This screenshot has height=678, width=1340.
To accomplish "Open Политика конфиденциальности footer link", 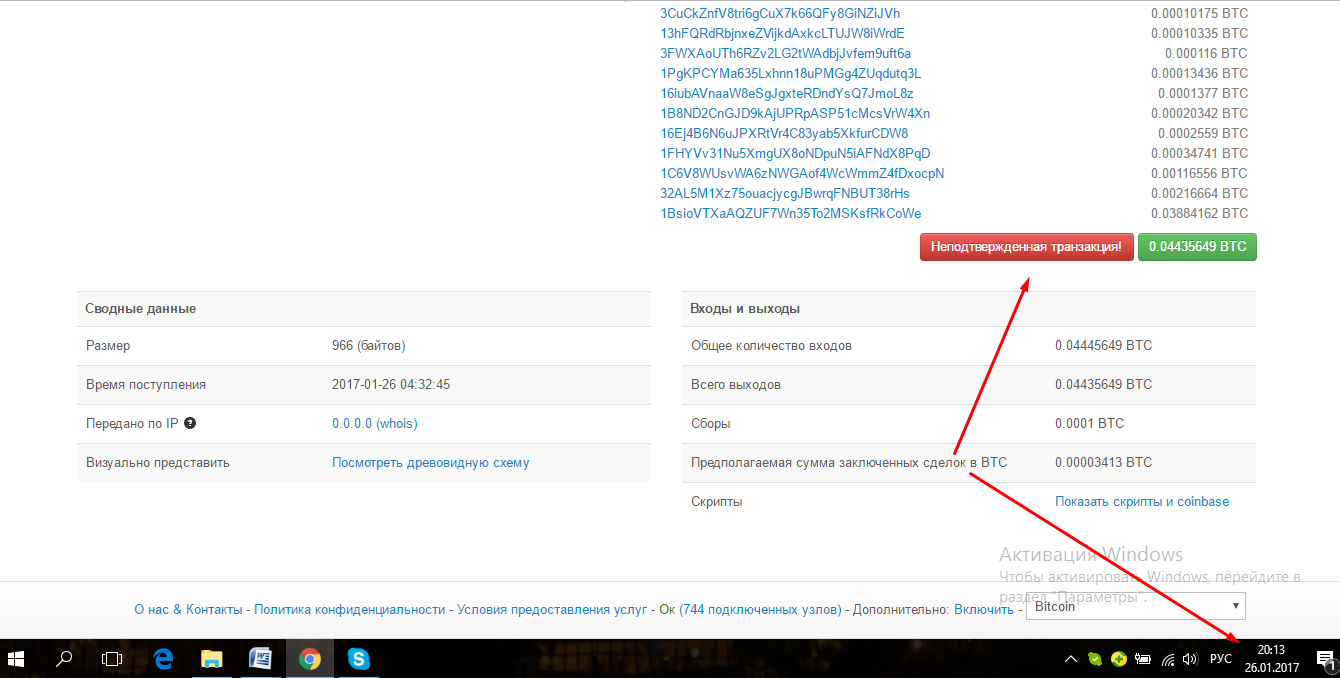I will 350,609.
